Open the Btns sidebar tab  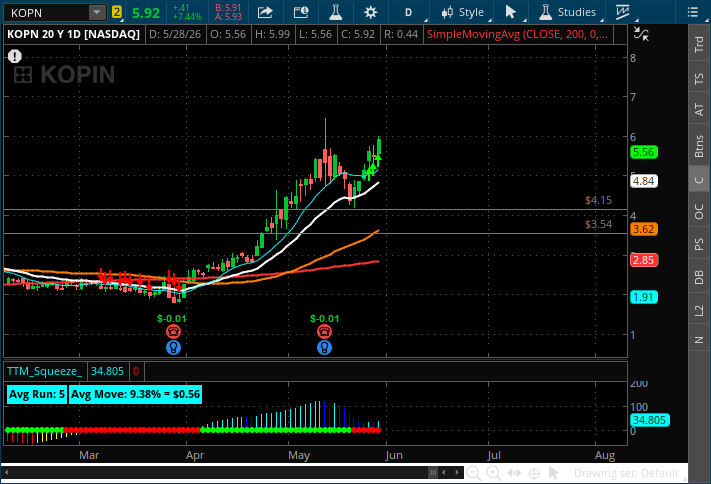tap(699, 146)
